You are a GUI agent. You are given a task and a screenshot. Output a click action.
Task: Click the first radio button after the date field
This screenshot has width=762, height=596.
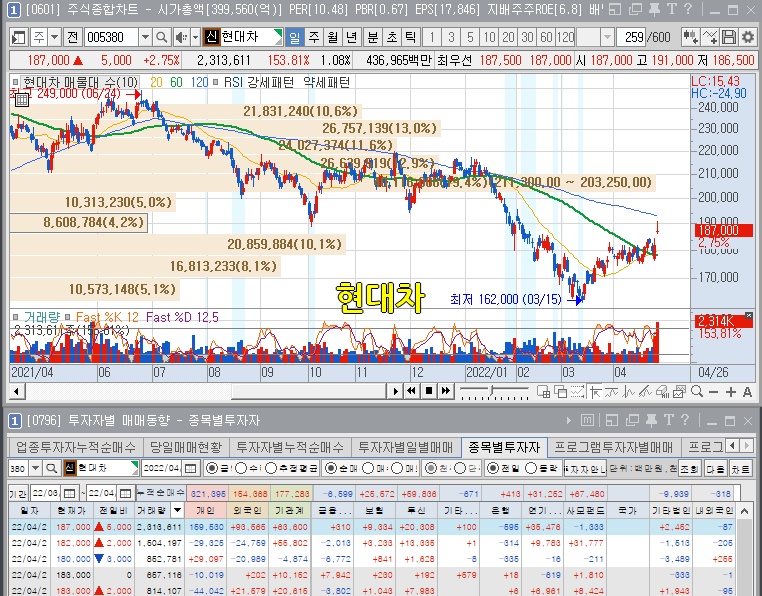tap(212, 469)
